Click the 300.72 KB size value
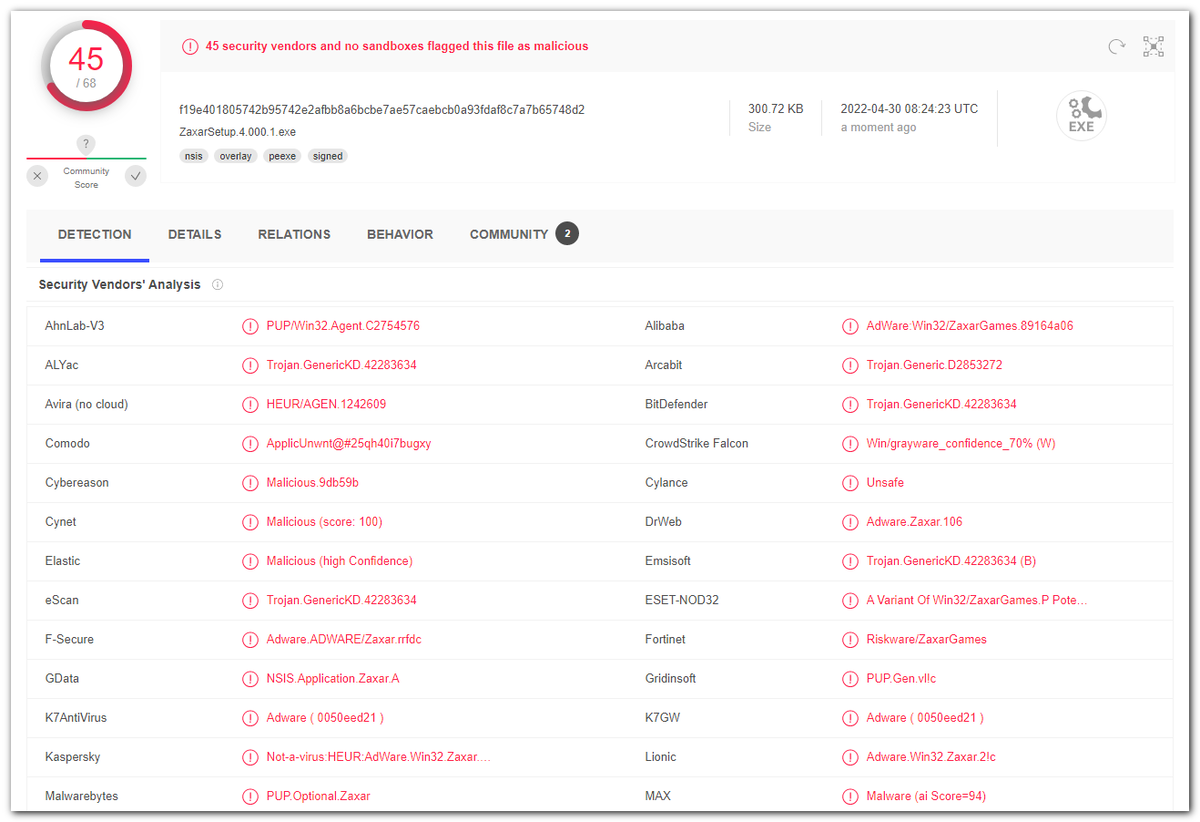The image size is (1200, 822). [x=776, y=109]
